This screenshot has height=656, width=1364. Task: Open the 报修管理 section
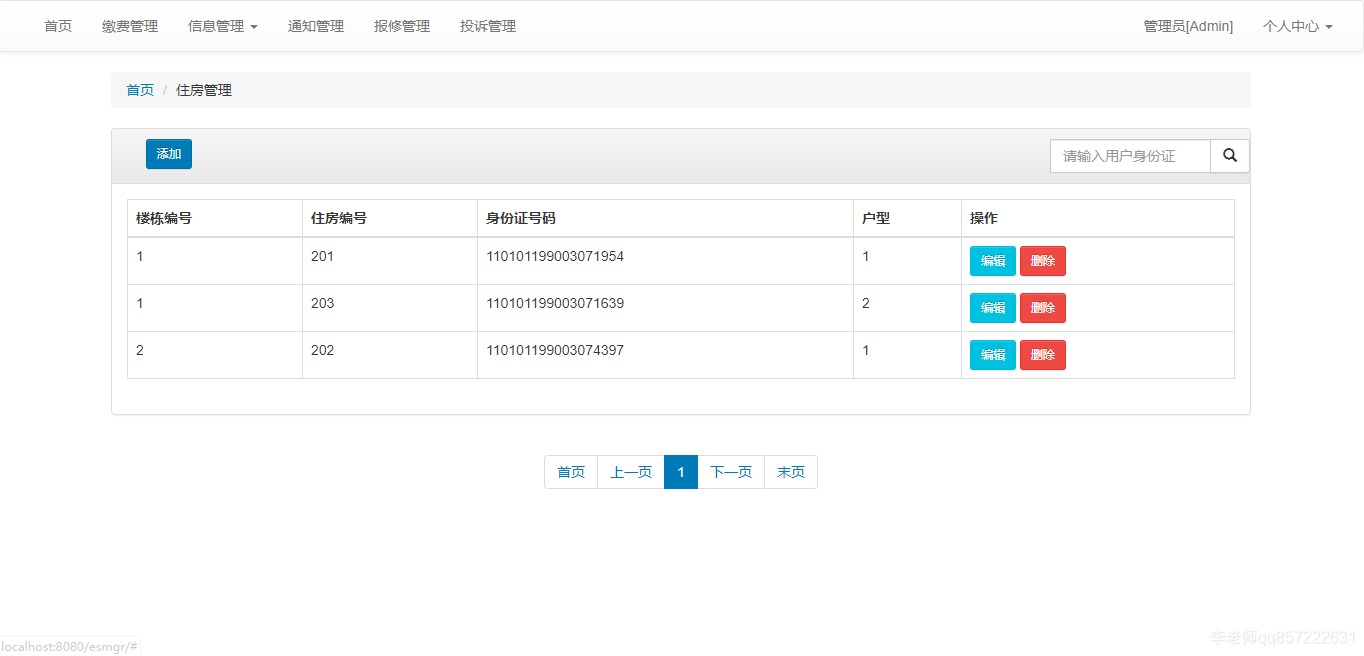[401, 26]
